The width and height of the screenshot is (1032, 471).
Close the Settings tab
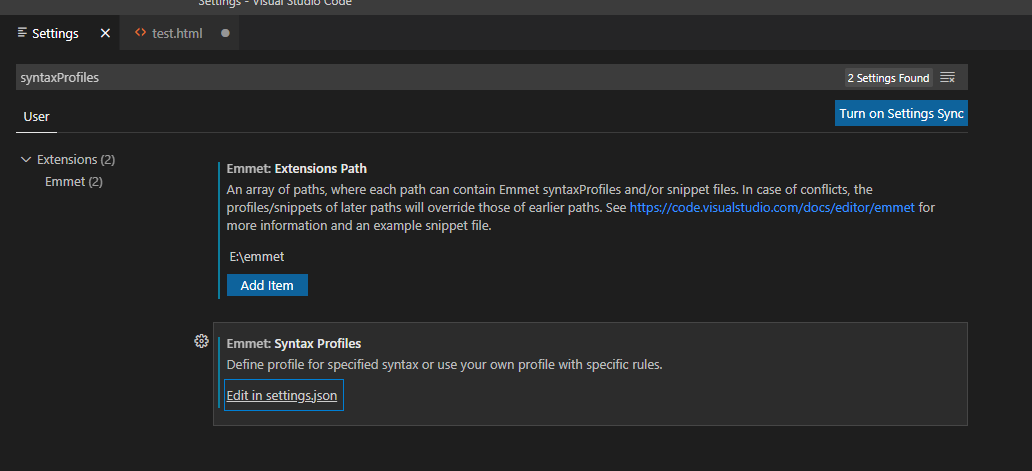point(105,33)
